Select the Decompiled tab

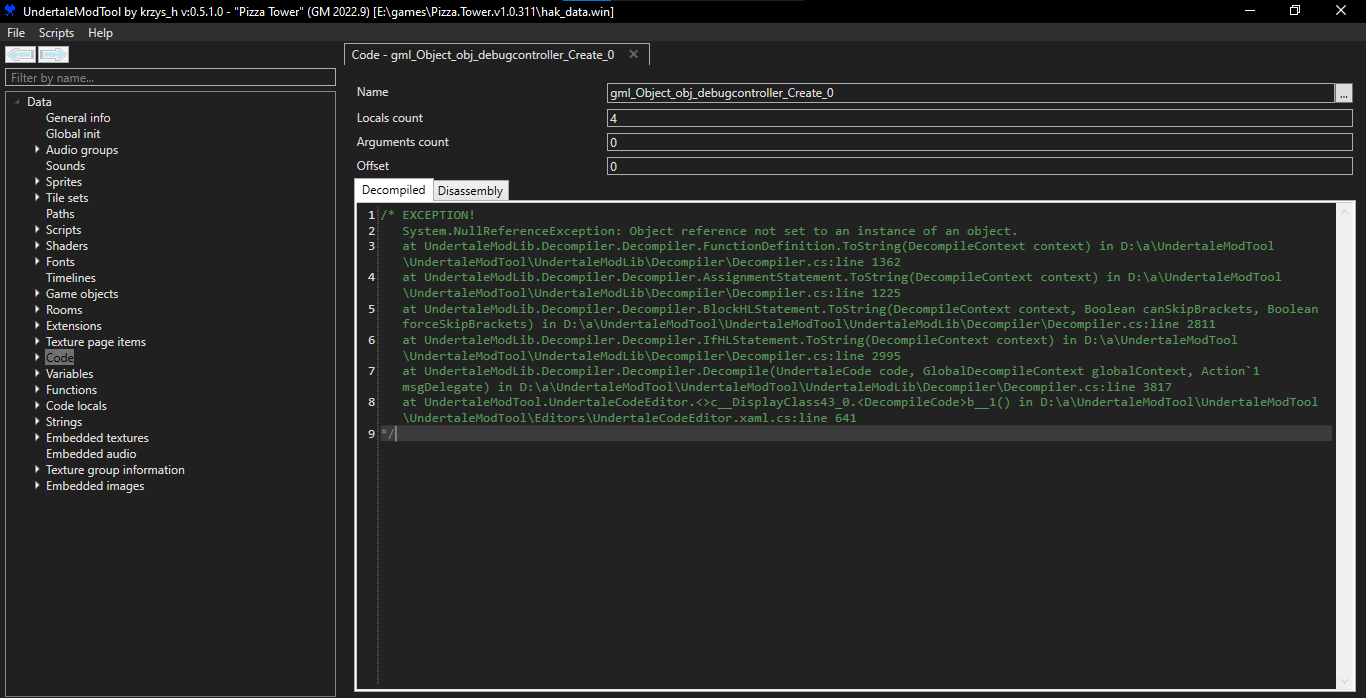(393, 189)
